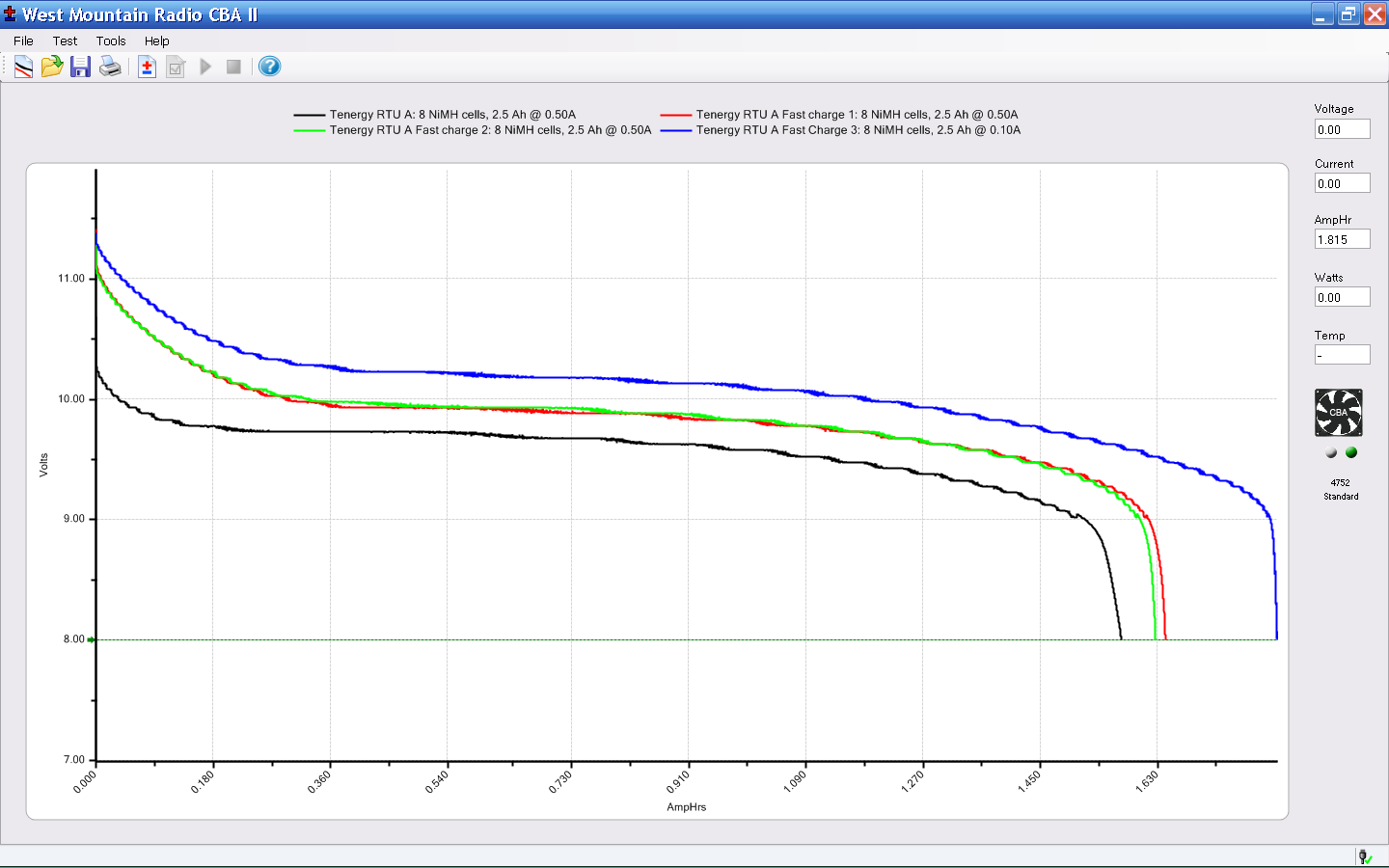Open the File menu
The image size is (1389, 868).
[x=23, y=41]
